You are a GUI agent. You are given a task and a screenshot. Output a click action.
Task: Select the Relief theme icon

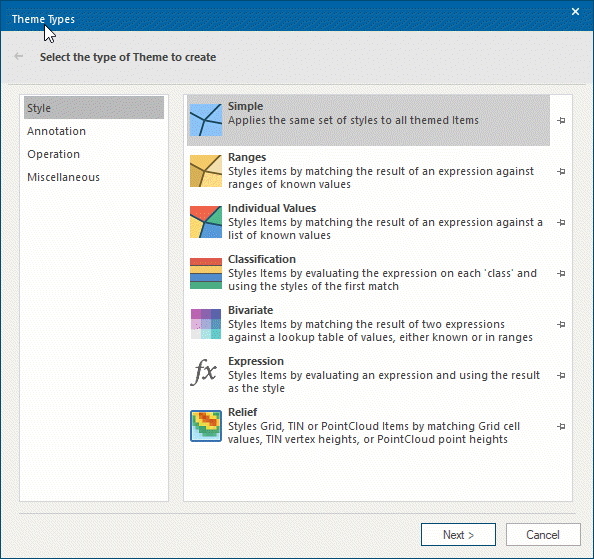tap(206, 426)
